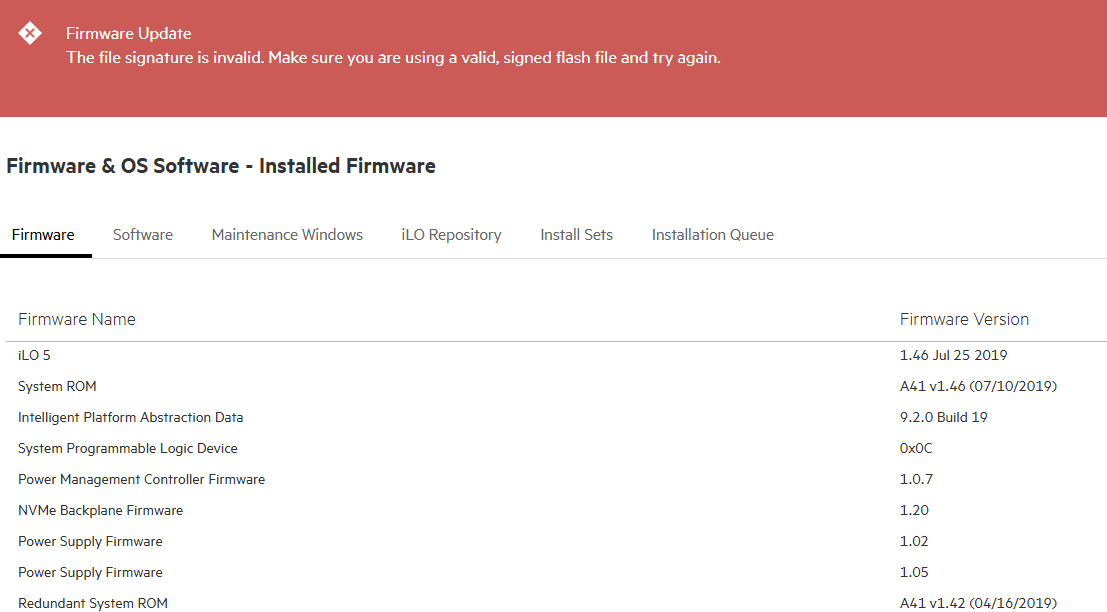Click version A41 v1.42 (04/16/2019)
This screenshot has height=612, width=1107.
pyautogui.click(x=978, y=604)
